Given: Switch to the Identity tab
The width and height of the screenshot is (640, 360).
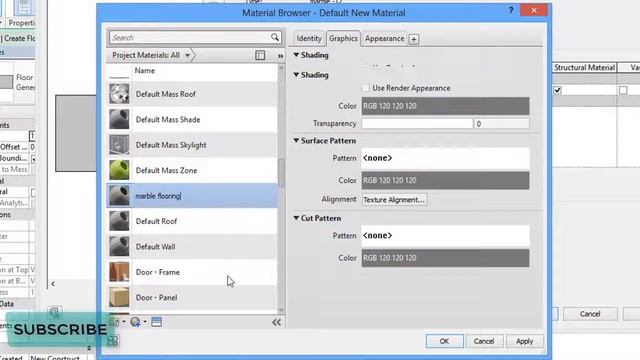Looking at the screenshot, I should tap(309, 38).
